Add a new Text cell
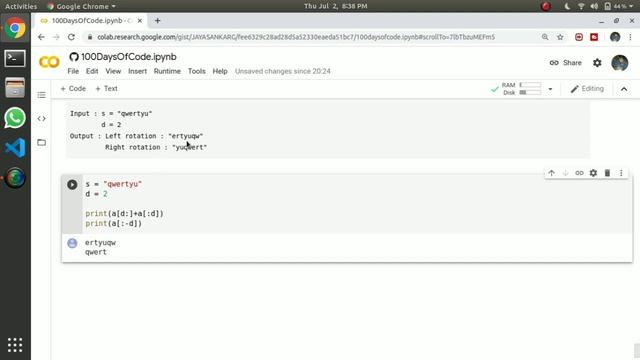This screenshot has height=360, width=640. click(x=106, y=89)
